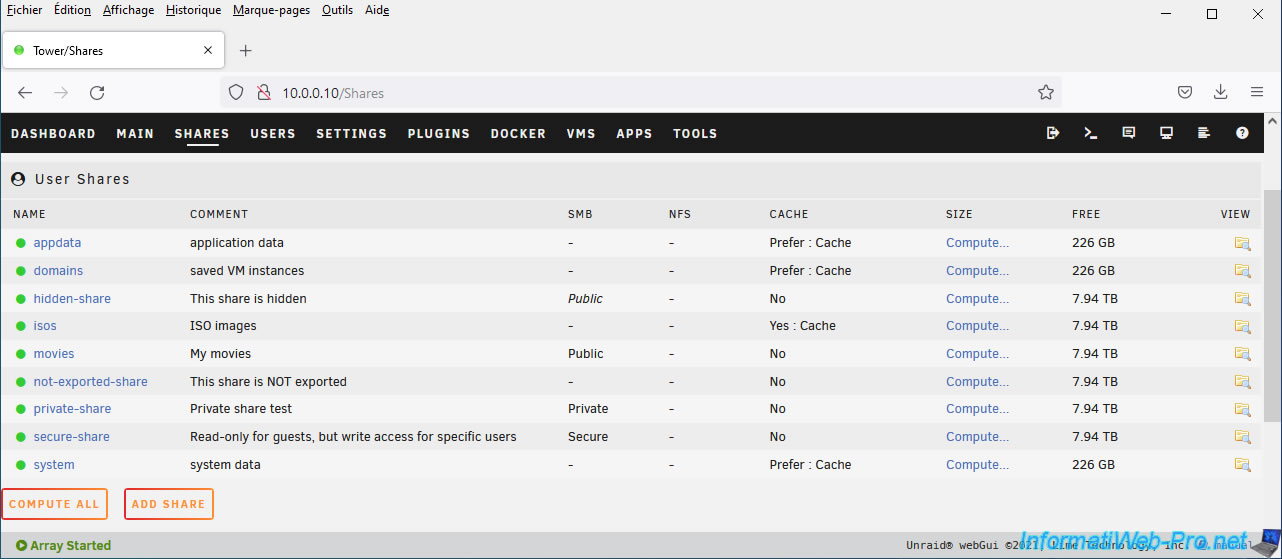Switch to the Dashboard tab
Screen dimensions: 1282x559
click(x=53, y=134)
